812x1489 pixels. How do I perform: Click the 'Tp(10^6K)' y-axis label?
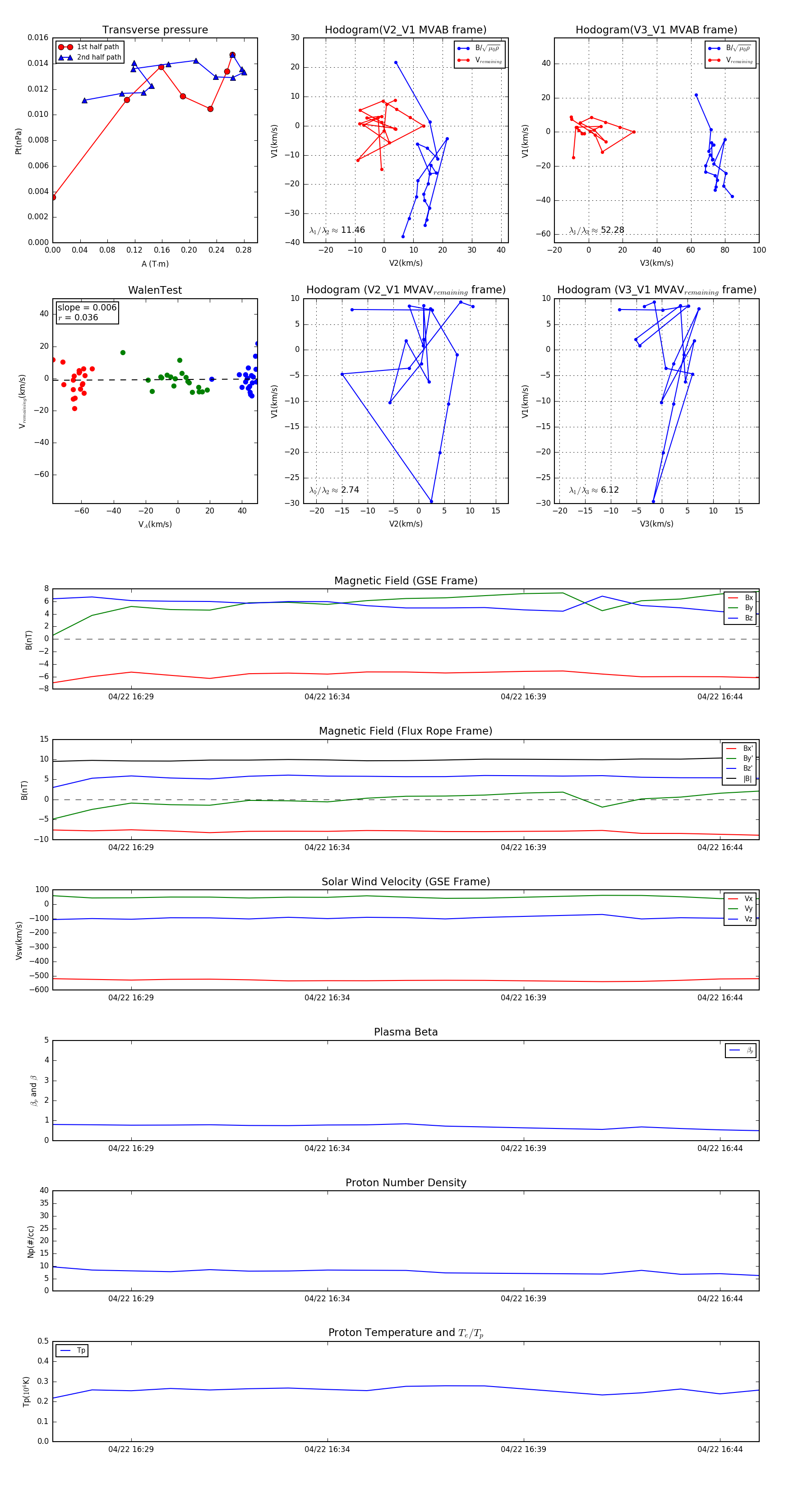coord(26,1392)
